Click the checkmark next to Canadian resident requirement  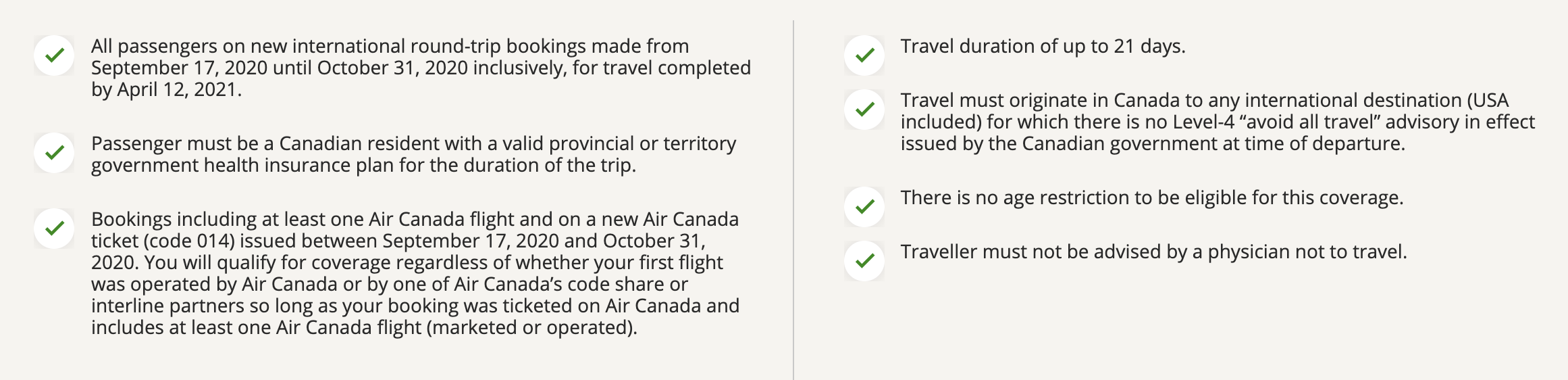coord(54,152)
